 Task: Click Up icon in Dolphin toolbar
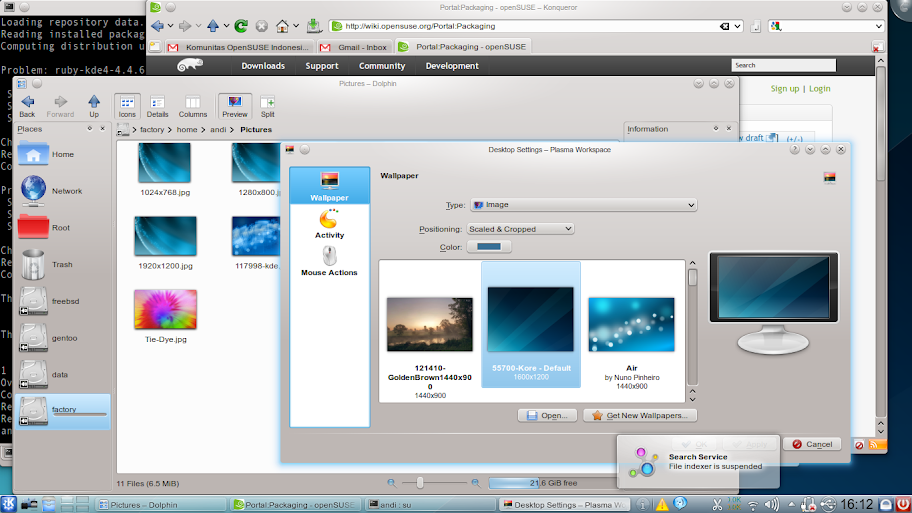pyautogui.click(x=94, y=106)
